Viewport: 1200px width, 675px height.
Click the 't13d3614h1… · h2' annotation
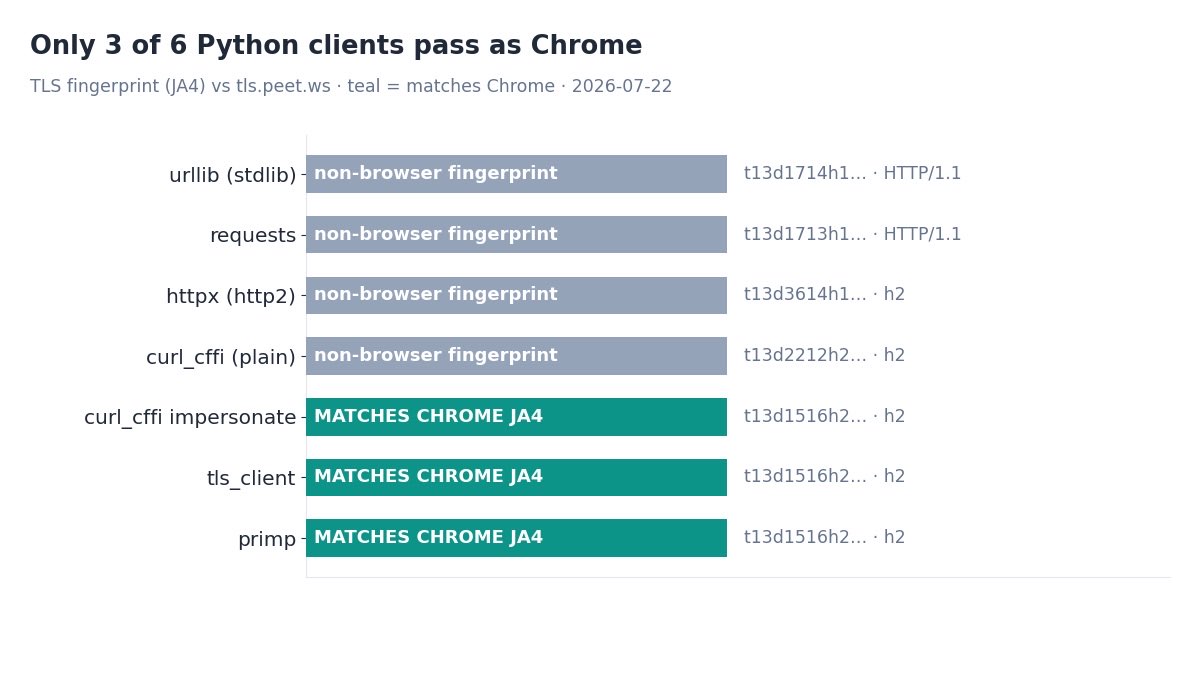point(824,295)
